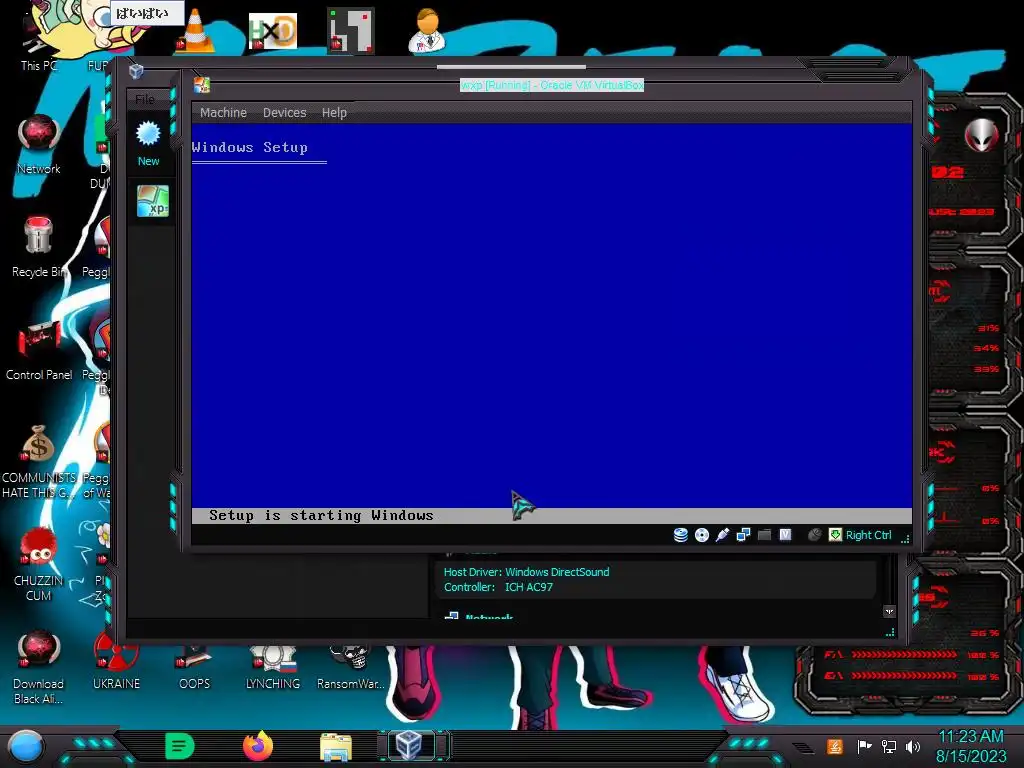Click the mouse integration status icon

[x=814, y=535]
